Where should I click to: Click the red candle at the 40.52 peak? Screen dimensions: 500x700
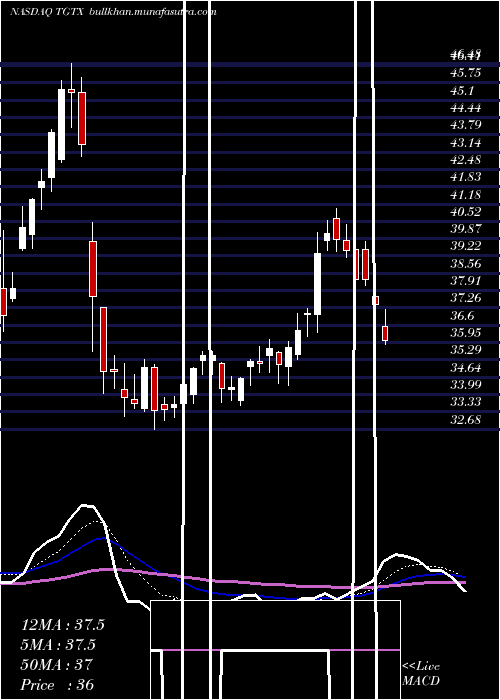[337, 229]
